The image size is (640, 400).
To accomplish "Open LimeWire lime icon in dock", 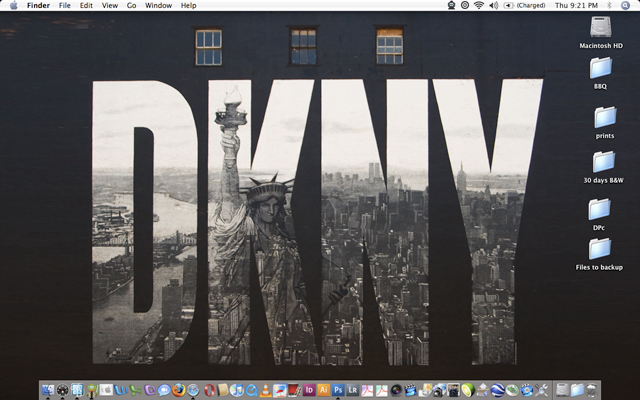I will 468,391.
